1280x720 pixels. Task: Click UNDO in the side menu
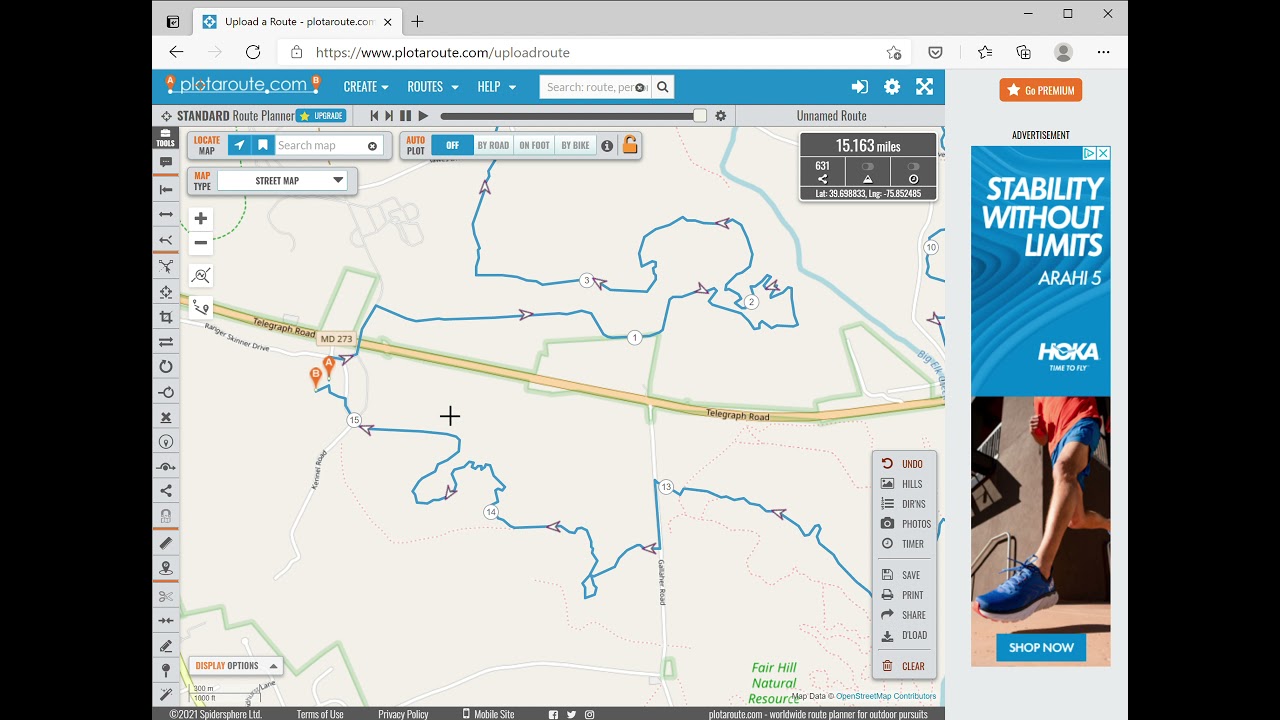(x=902, y=464)
